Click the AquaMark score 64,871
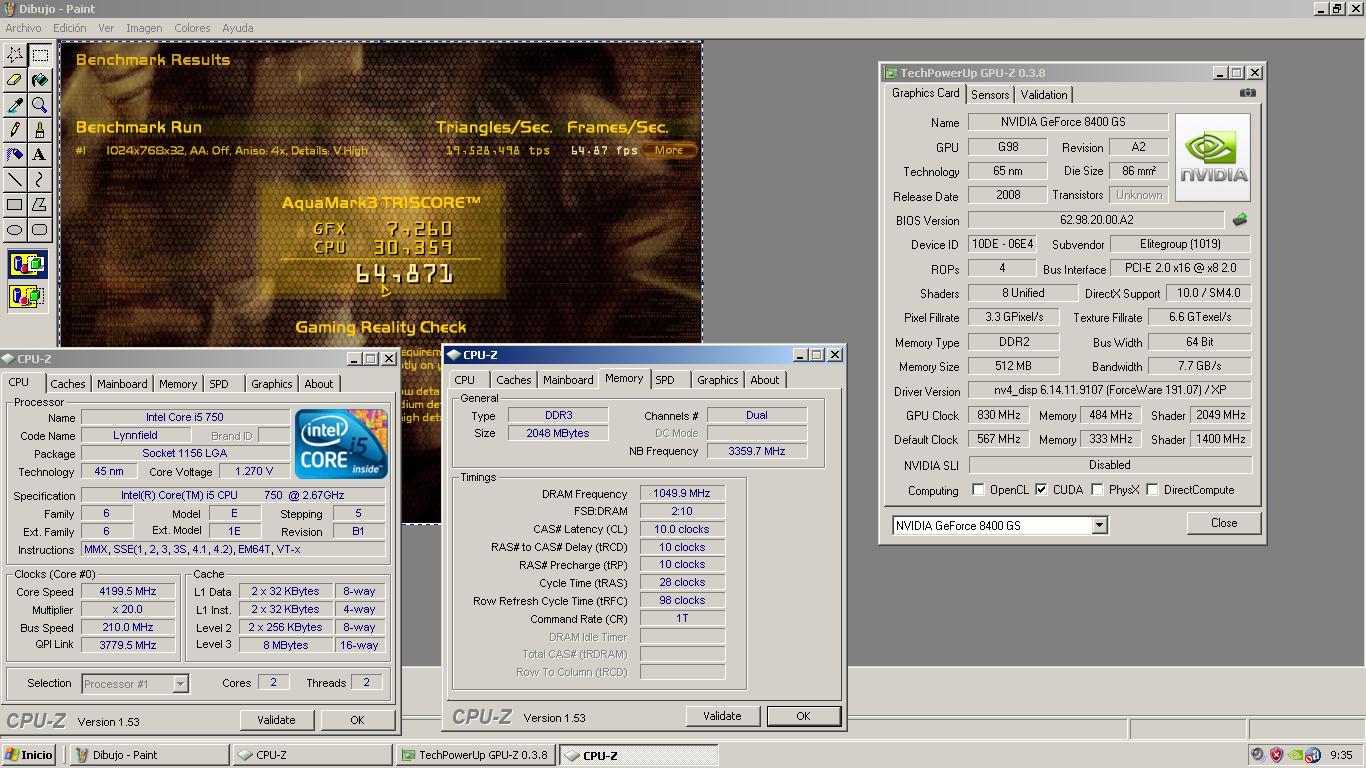This screenshot has height=768, width=1366. click(x=404, y=274)
